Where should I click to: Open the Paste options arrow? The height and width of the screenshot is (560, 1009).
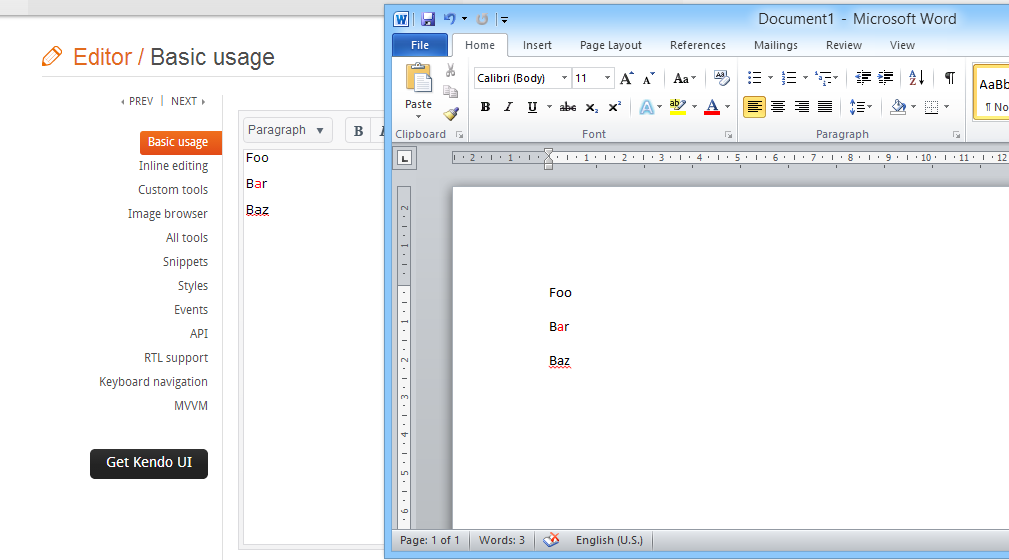pyautogui.click(x=418, y=117)
